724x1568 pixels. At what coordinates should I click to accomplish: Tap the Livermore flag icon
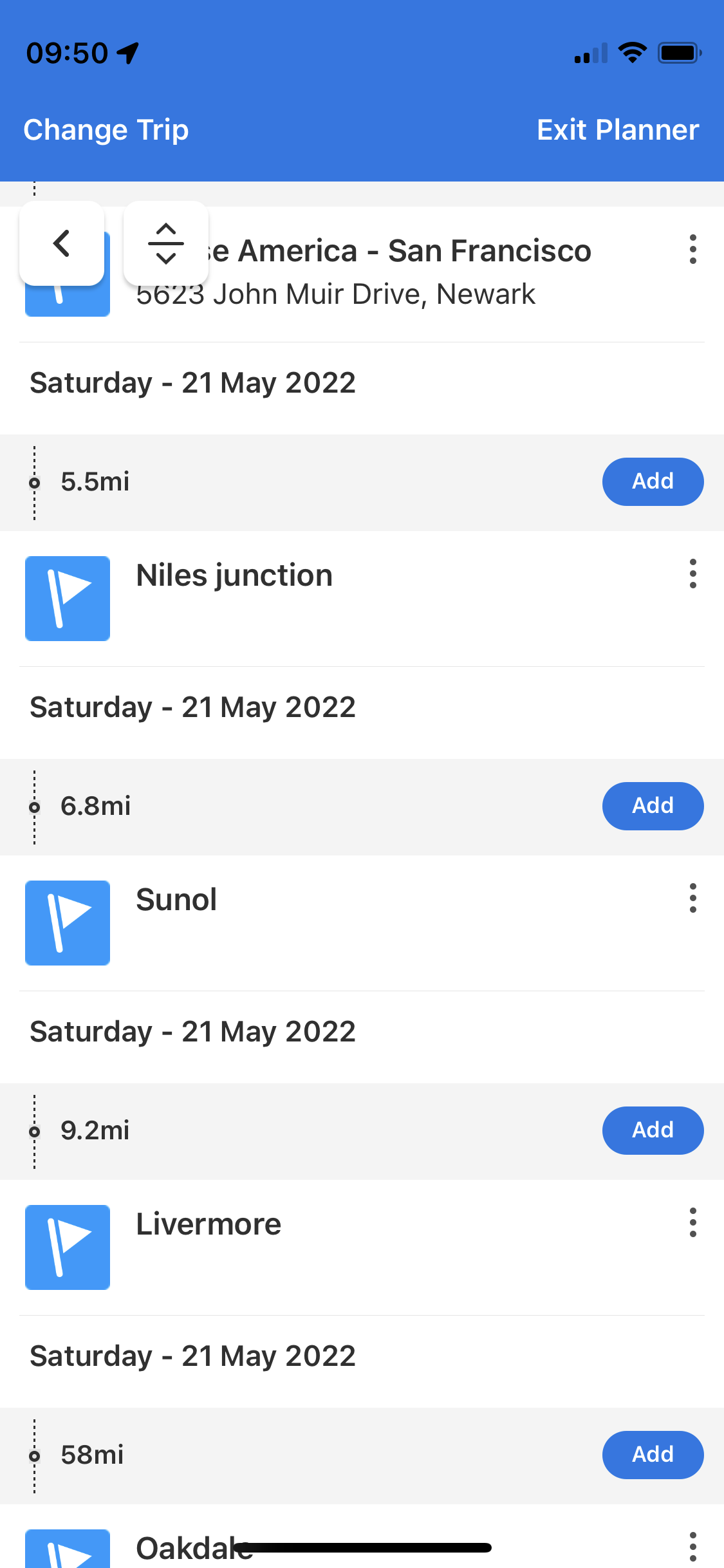pyautogui.click(x=68, y=1247)
